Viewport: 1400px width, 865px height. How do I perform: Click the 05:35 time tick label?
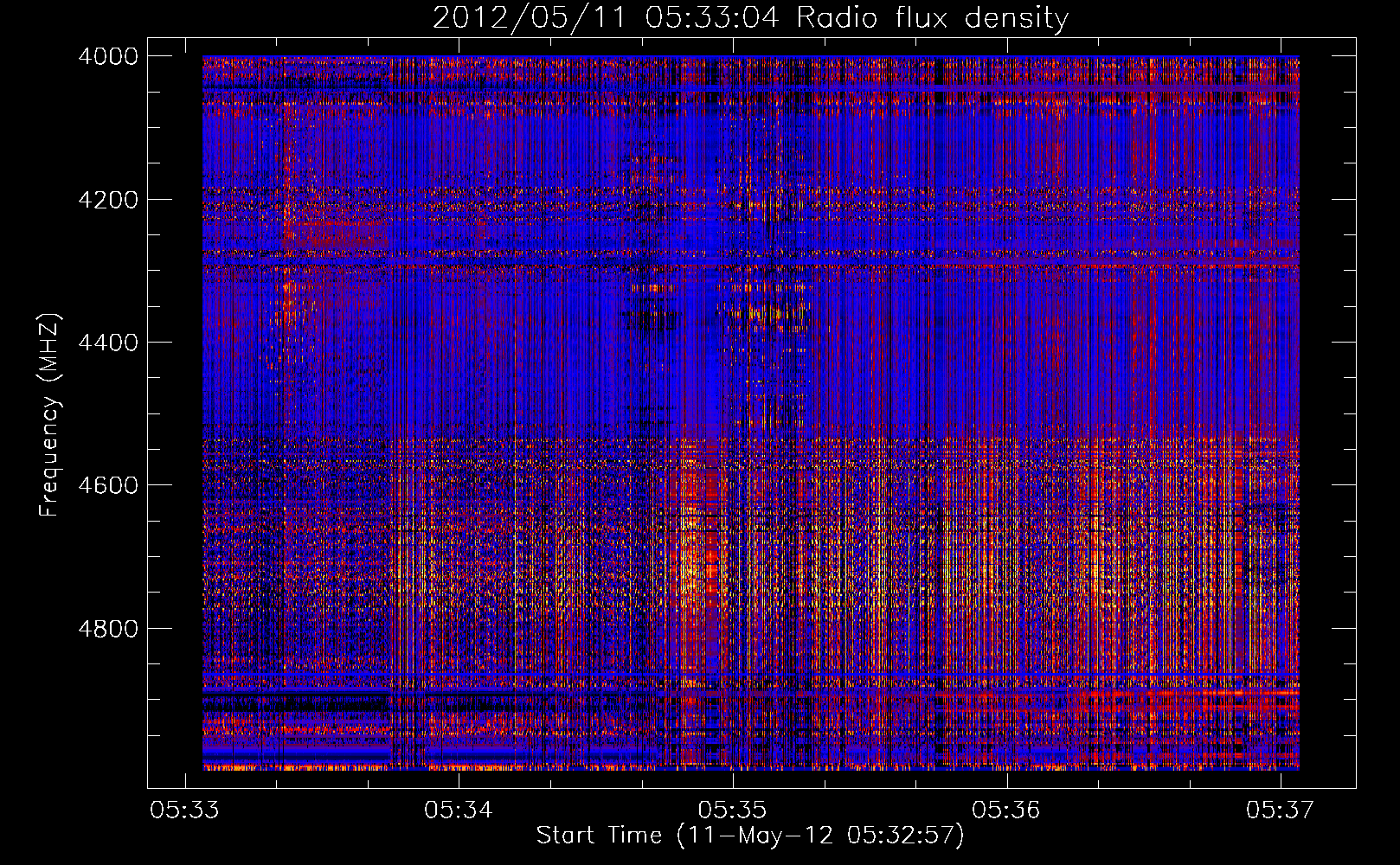click(x=733, y=811)
